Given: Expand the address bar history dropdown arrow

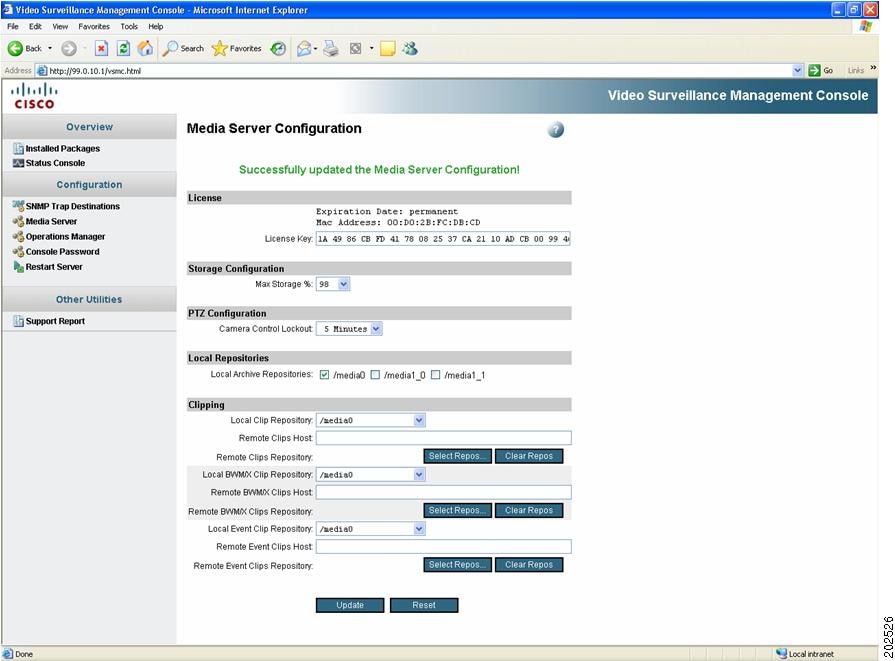Looking at the screenshot, I should [797, 71].
